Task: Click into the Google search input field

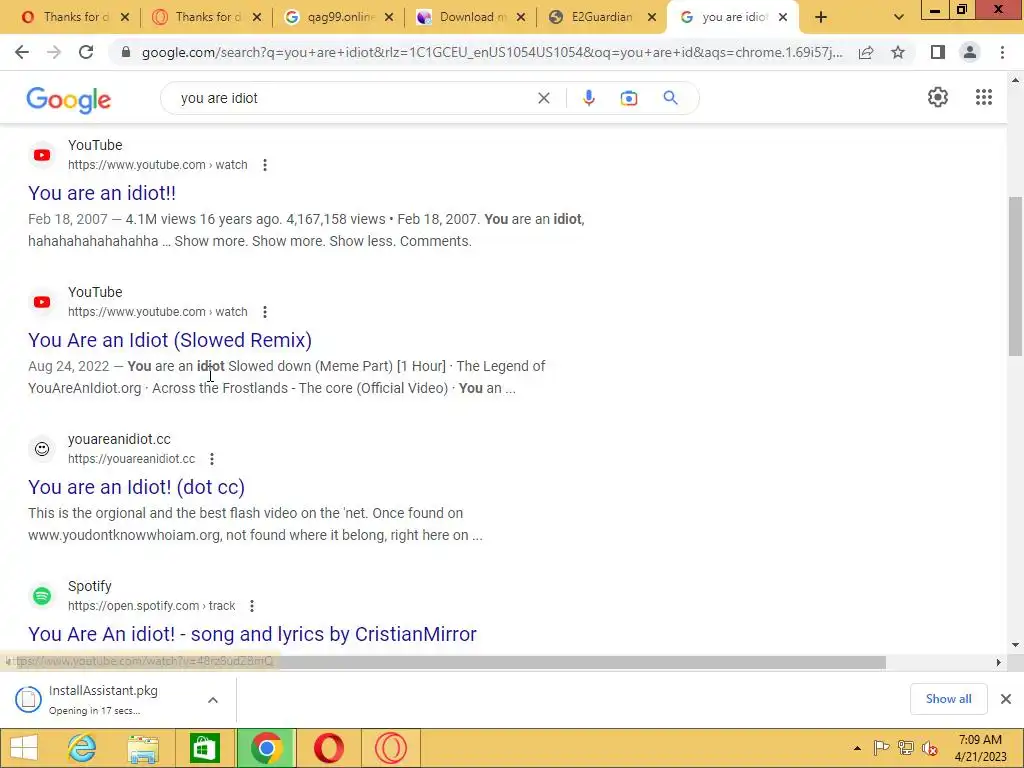Action: pyautogui.click(x=353, y=98)
